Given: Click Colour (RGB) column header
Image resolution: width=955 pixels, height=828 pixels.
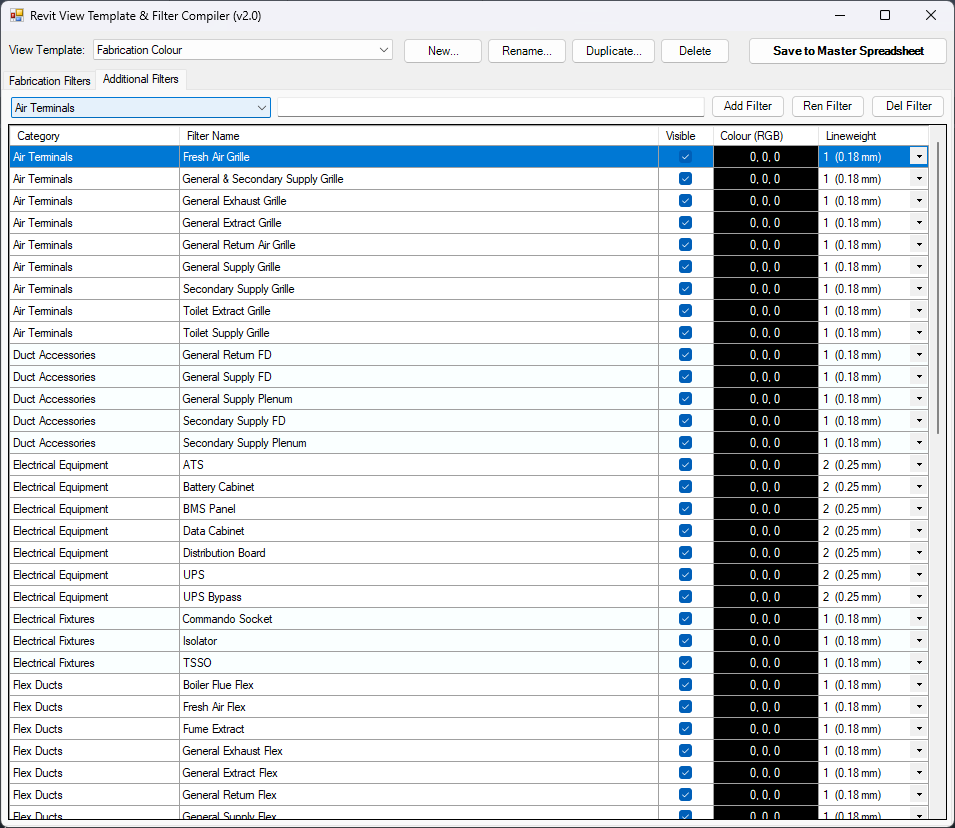Looking at the screenshot, I should pyautogui.click(x=766, y=136).
